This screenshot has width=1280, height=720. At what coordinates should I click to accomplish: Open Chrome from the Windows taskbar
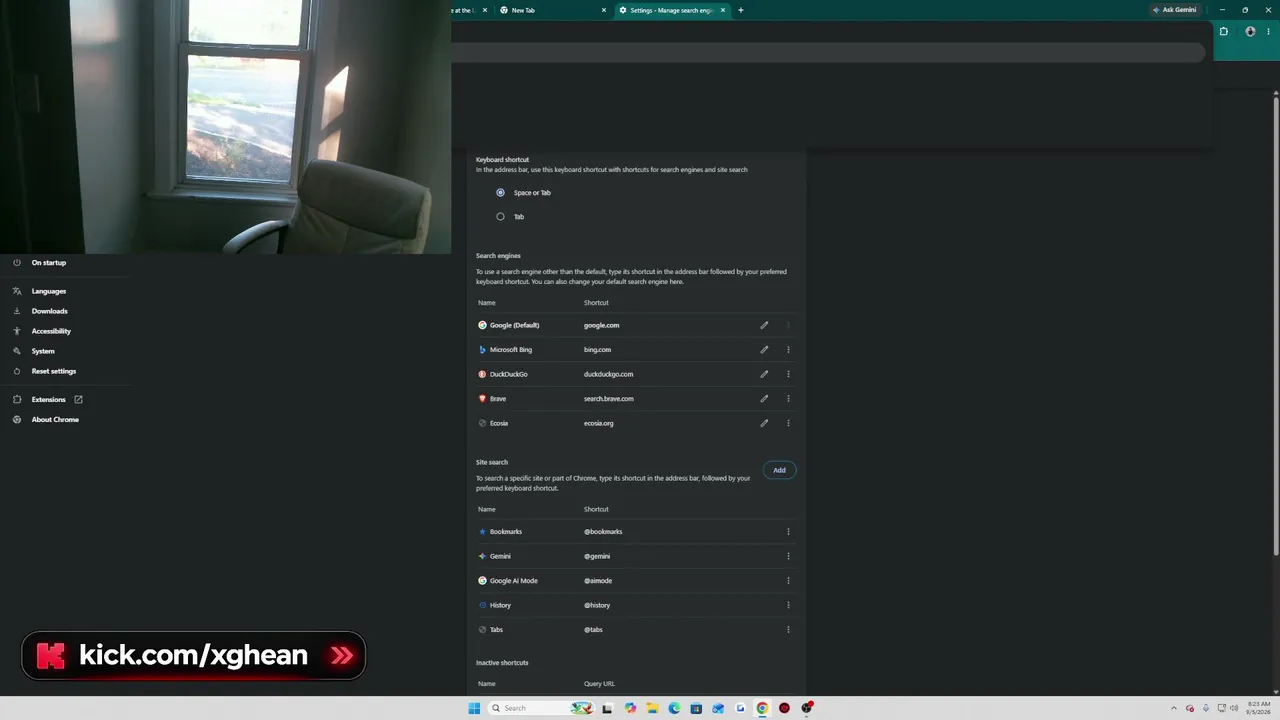tap(762, 708)
